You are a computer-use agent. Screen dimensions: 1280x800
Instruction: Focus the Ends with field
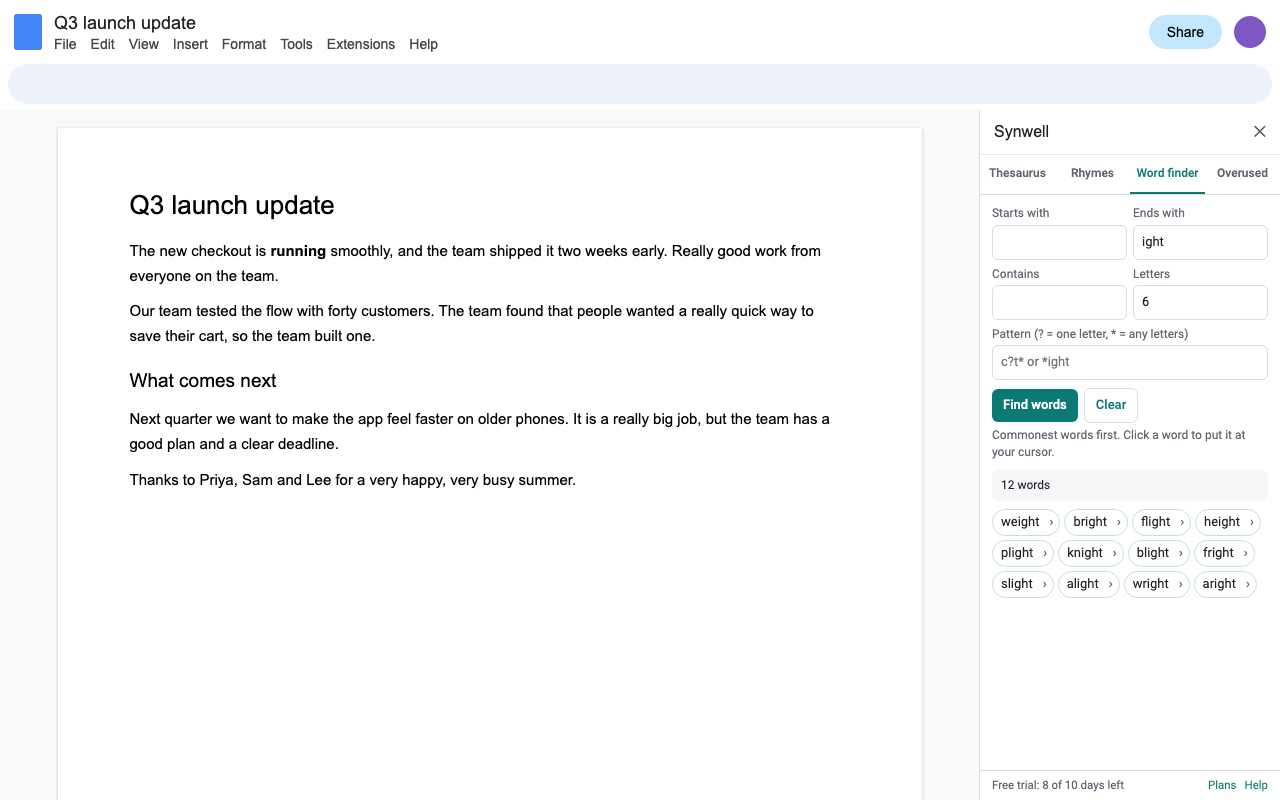pos(1200,242)
